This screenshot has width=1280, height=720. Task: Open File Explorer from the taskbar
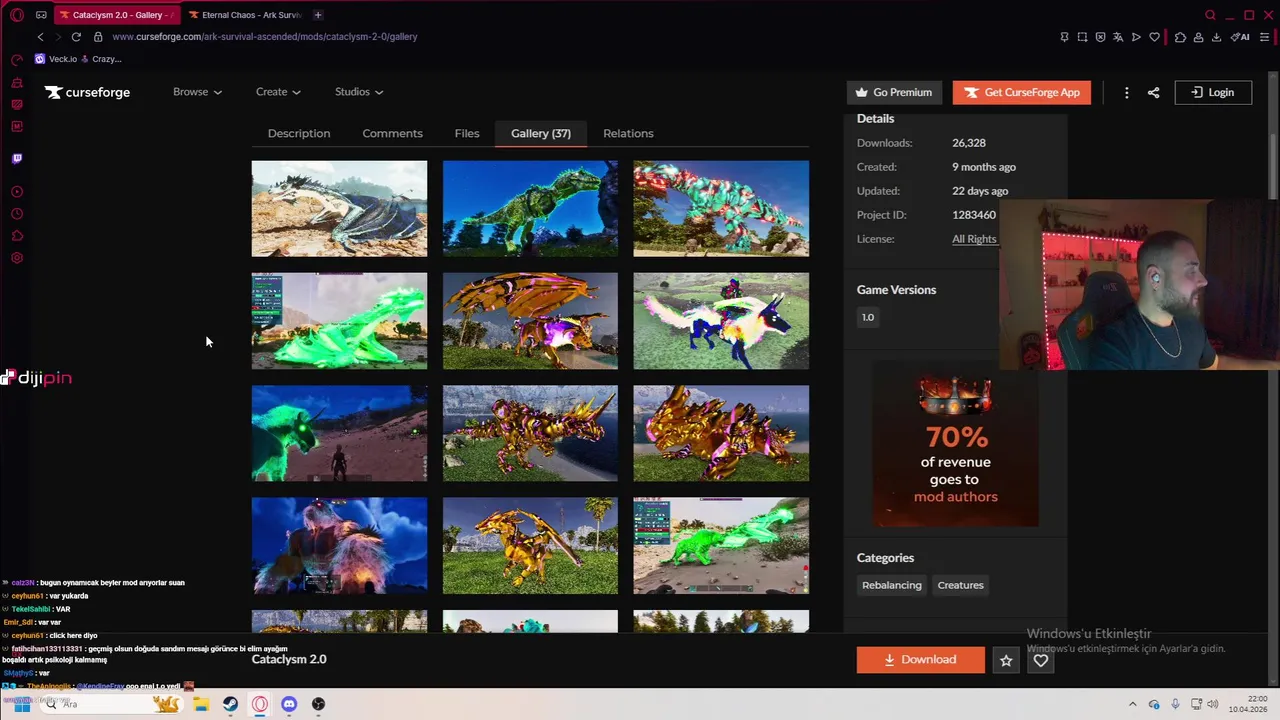201,704
